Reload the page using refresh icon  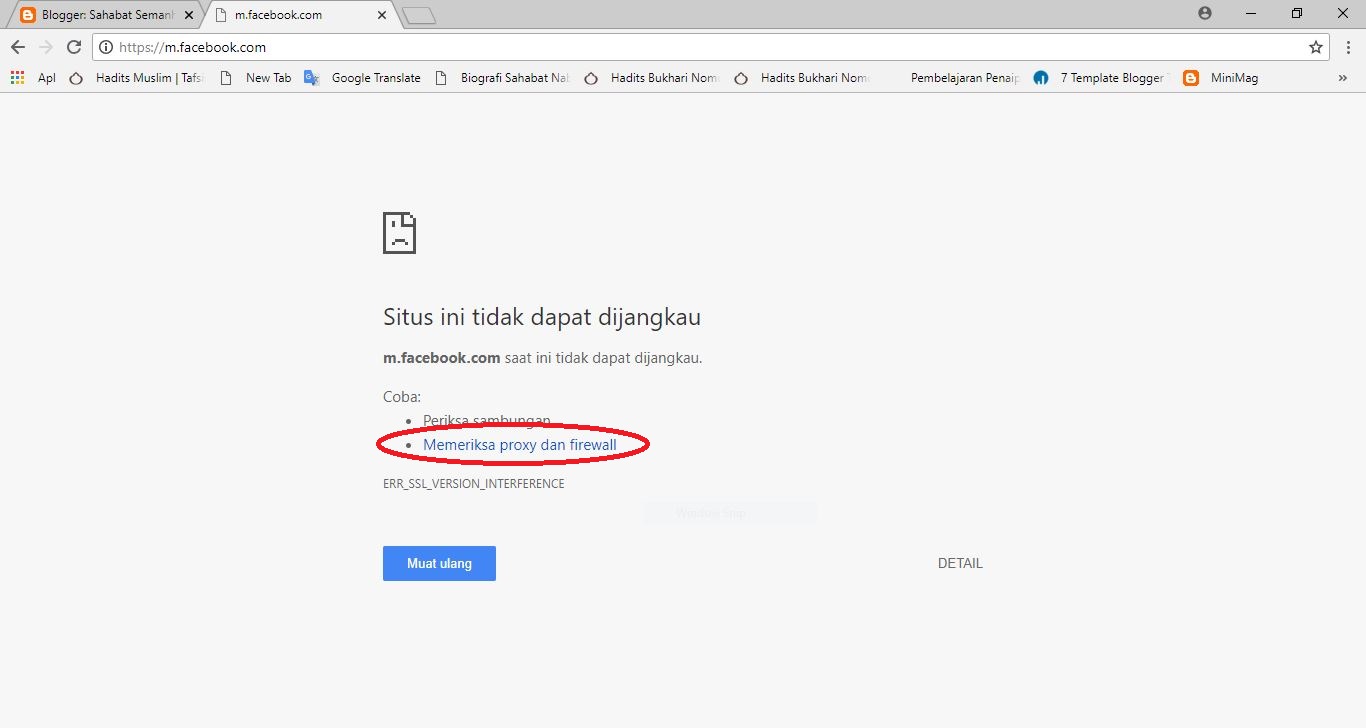73,46
